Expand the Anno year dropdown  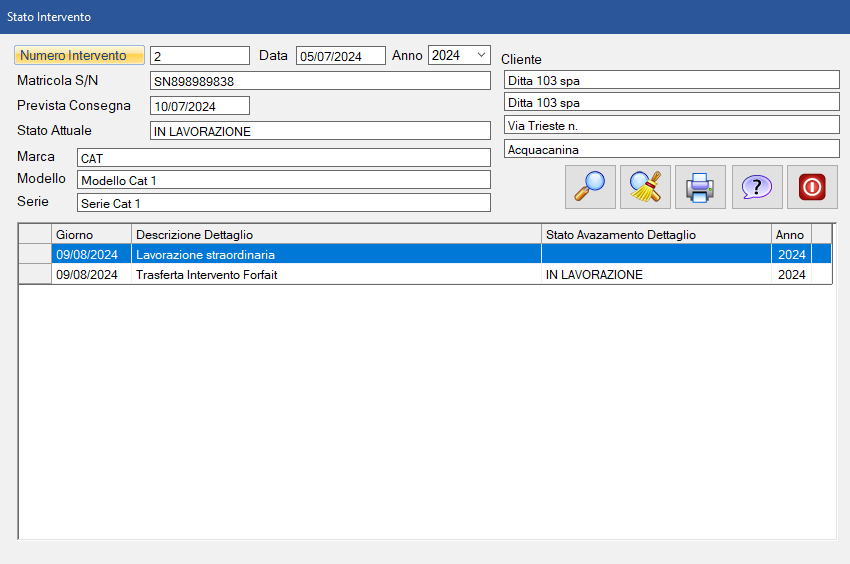(x=481, y=55)
